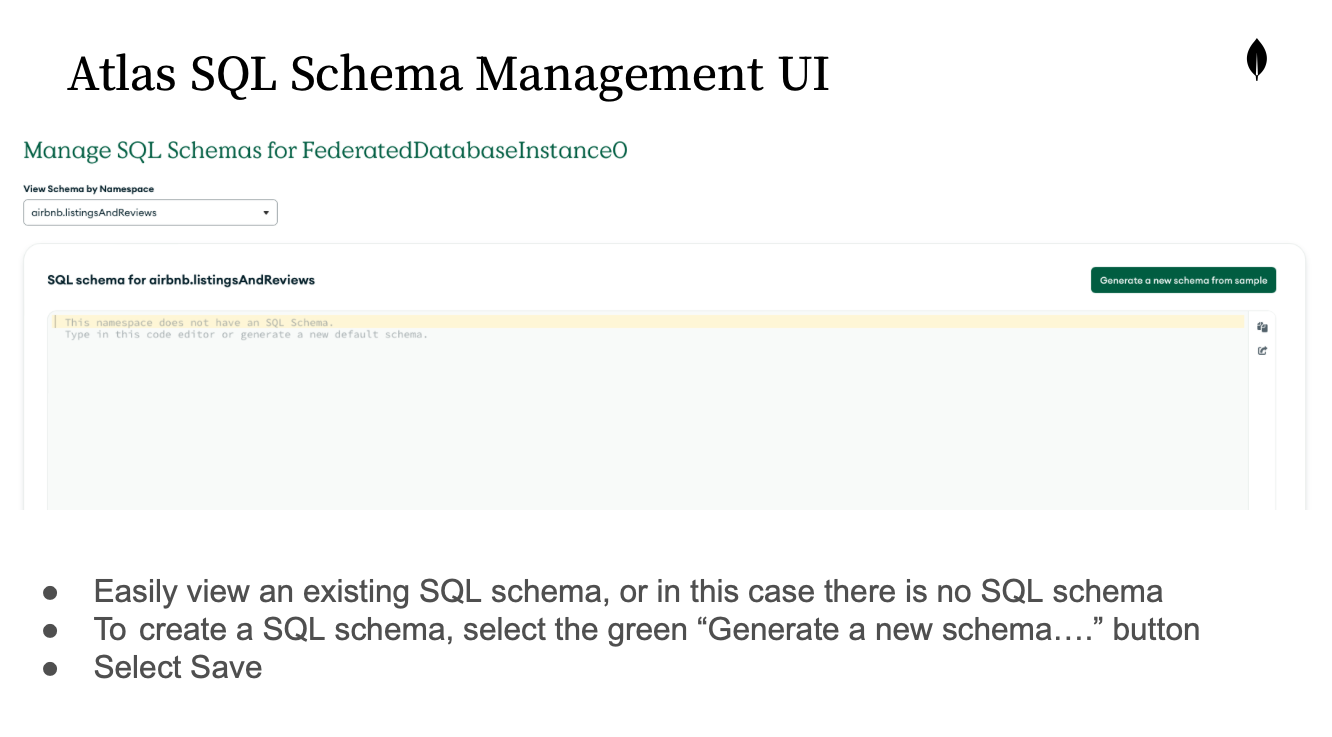
Task: Select the "Type in this code editor" line
Action: click(x=246, y=335)
